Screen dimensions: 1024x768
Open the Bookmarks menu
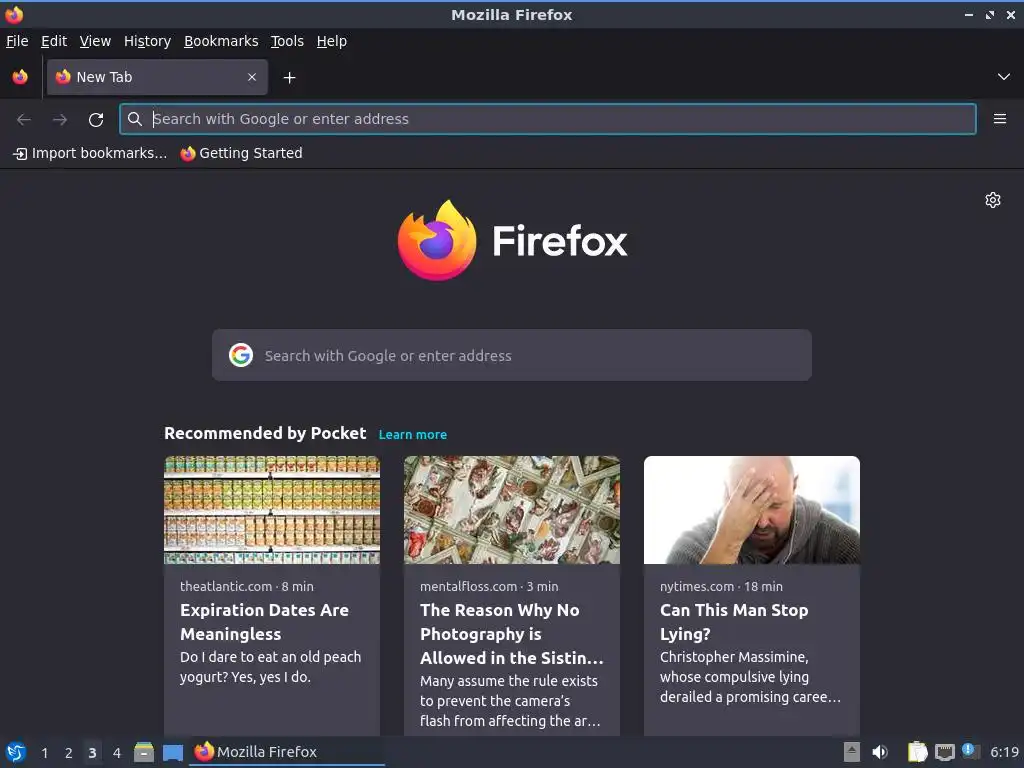coord(221,41)
